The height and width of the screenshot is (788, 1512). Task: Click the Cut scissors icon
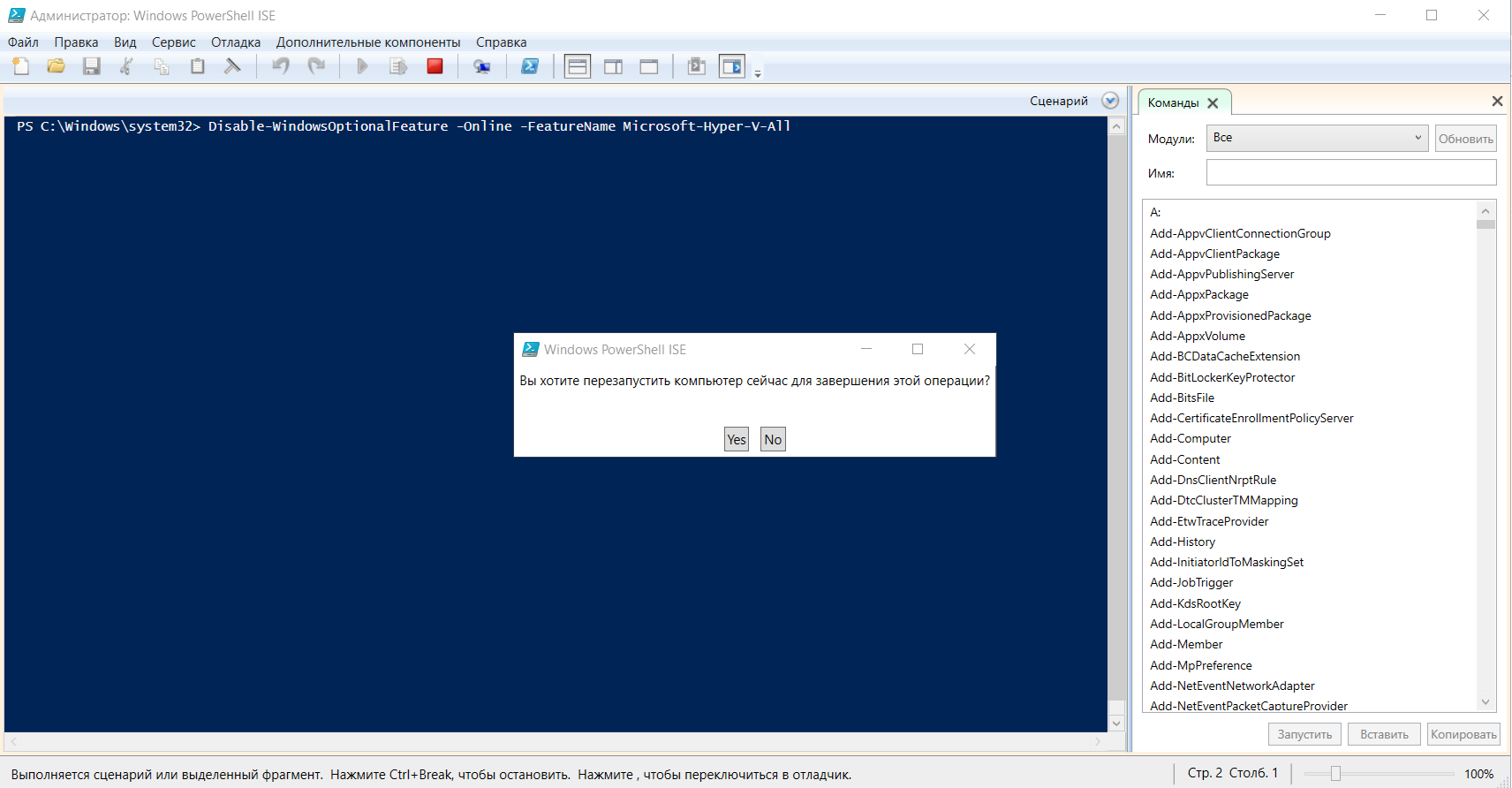pos(127,66)
